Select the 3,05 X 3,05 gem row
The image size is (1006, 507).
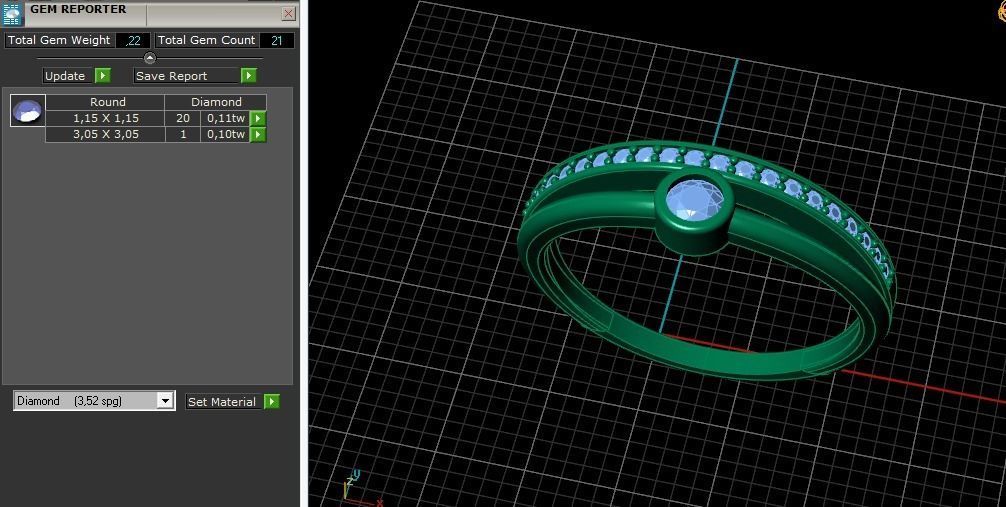pyautogui.click(x=156, y=134)
